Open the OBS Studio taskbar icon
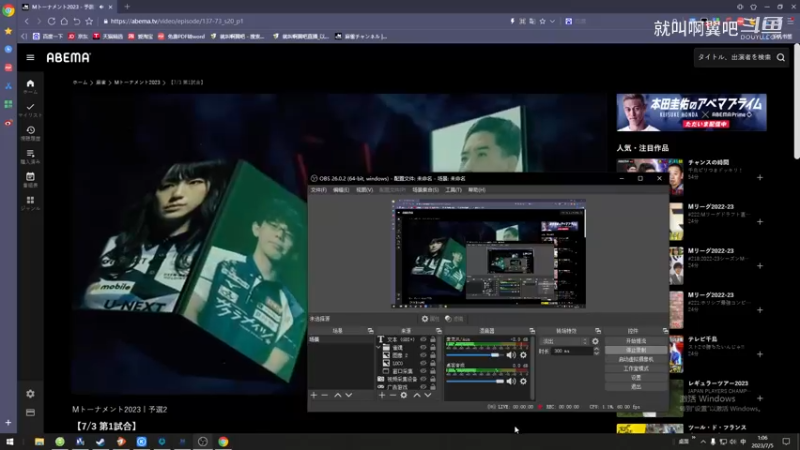Image resolution: width=800 pixels, height=450 pixels. [203, 441]
